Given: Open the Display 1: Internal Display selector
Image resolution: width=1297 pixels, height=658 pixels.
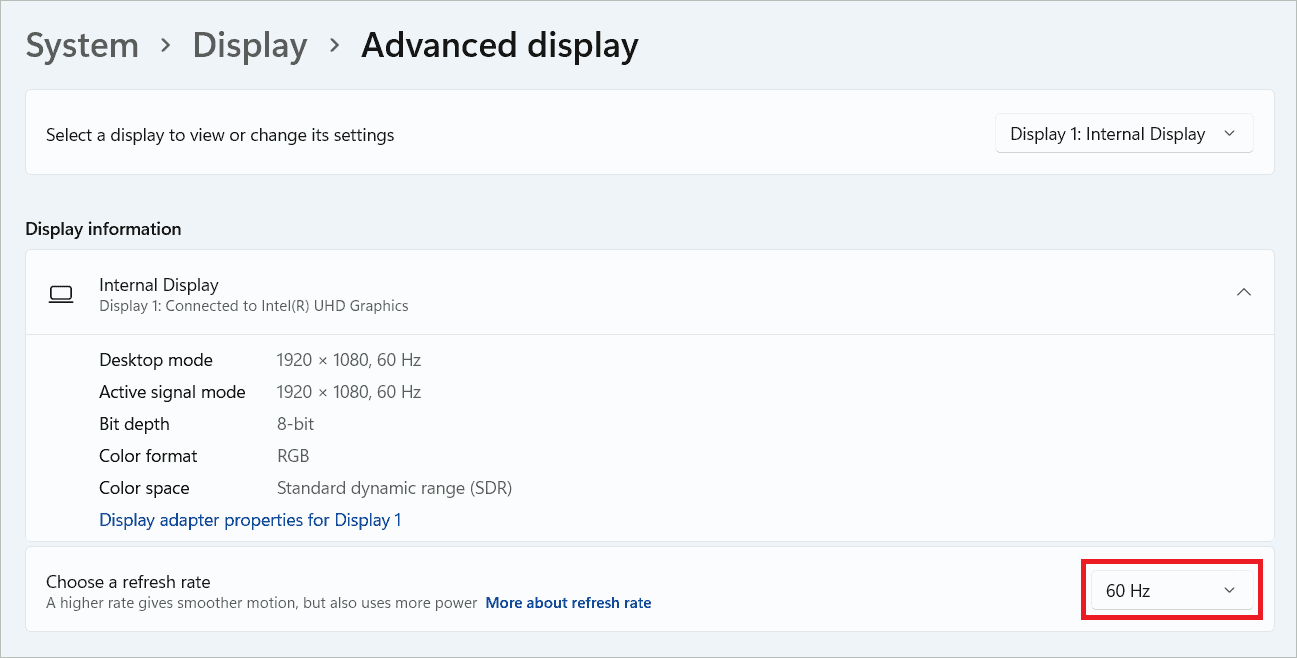Looking at the screenshot, I should click(x=1122, y=133).
